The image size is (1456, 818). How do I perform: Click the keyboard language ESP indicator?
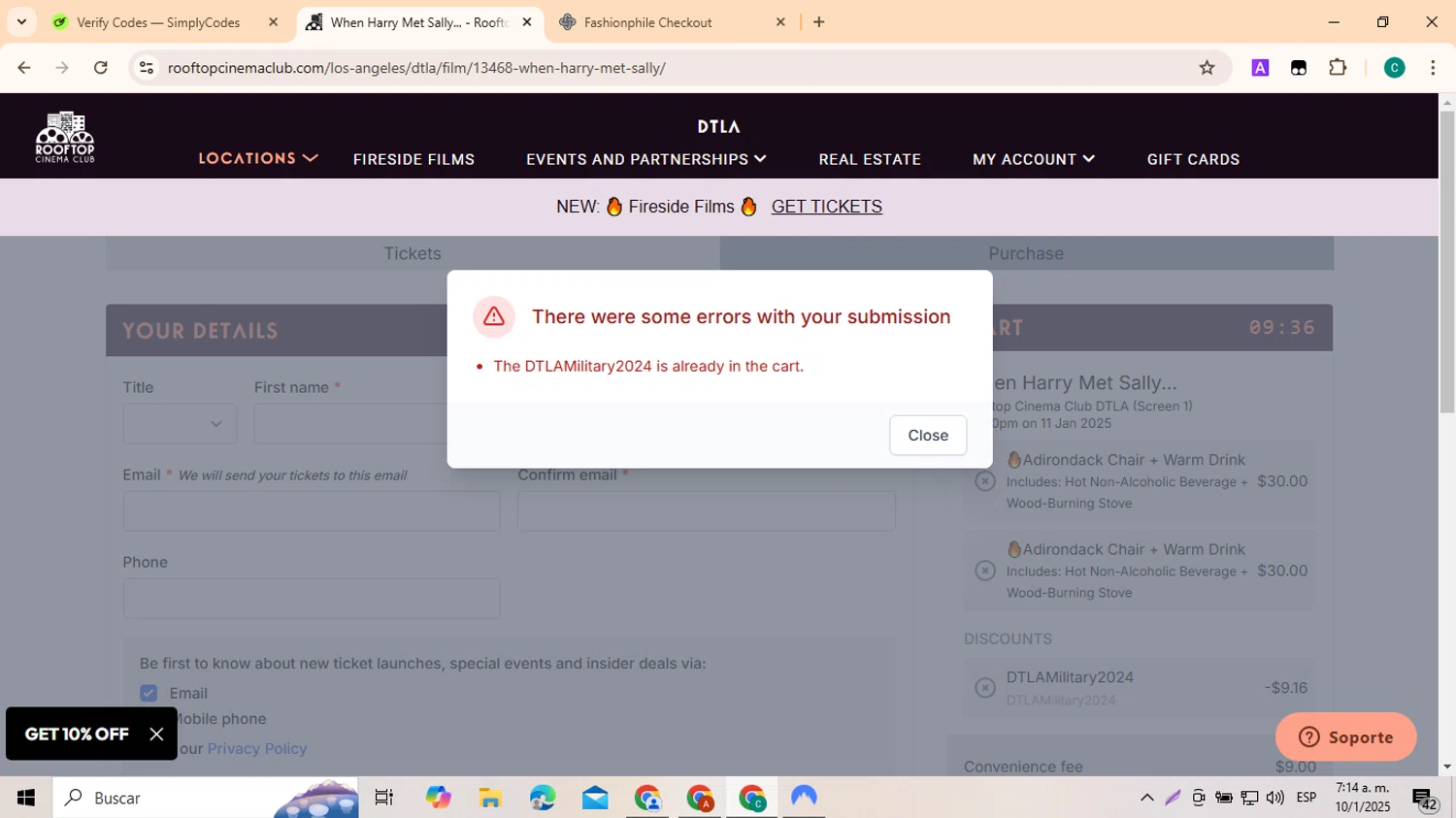tap(1307, 798)
